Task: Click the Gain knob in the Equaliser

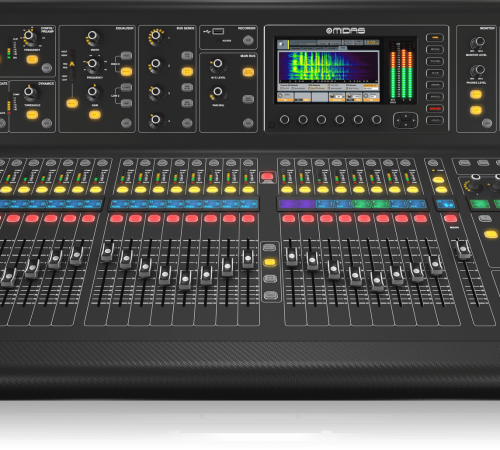Action: click(93, 93)
